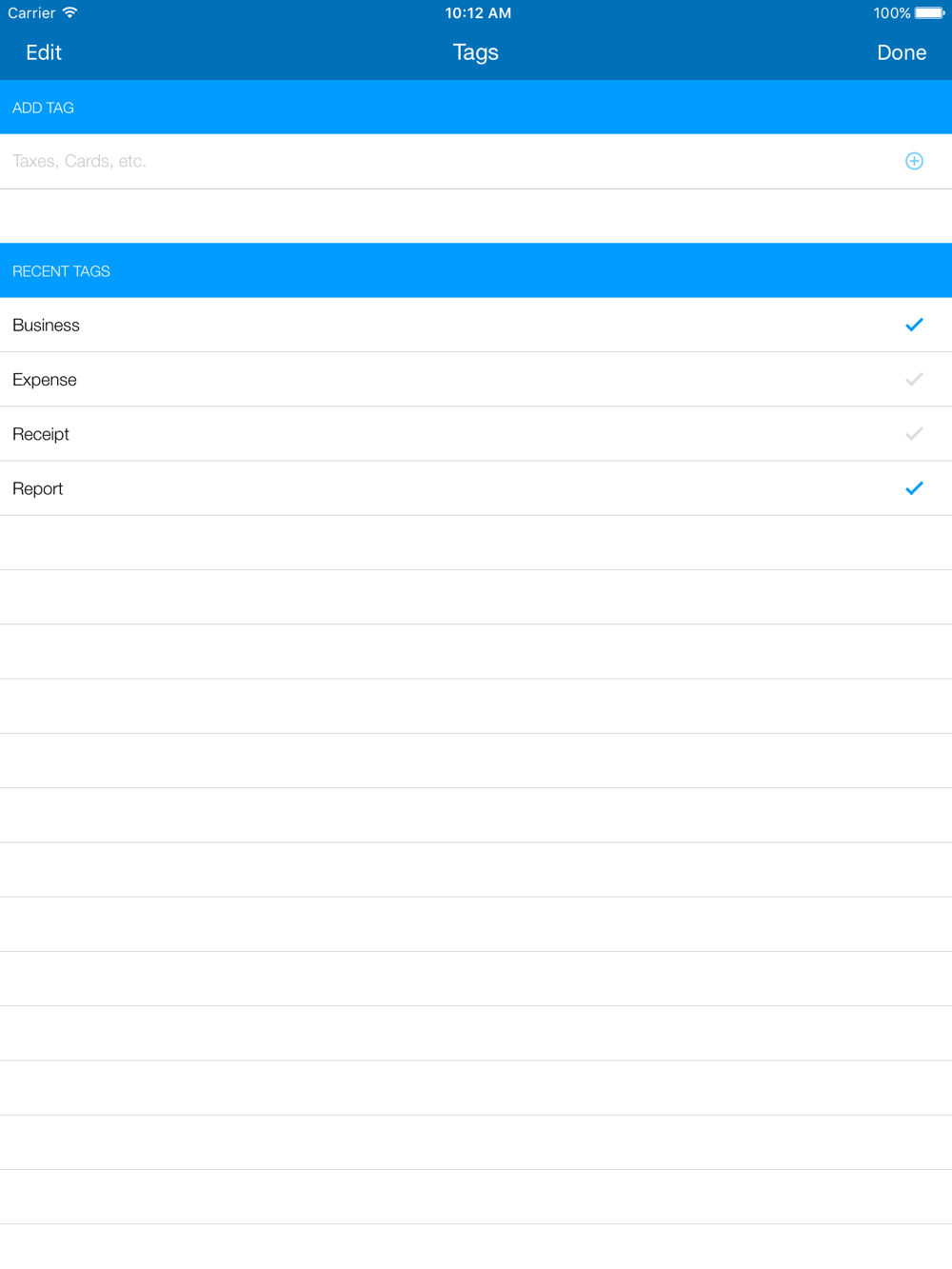952x1269 pixels.
Task: Tap Done to finish tagging
Action: [902, 52]
